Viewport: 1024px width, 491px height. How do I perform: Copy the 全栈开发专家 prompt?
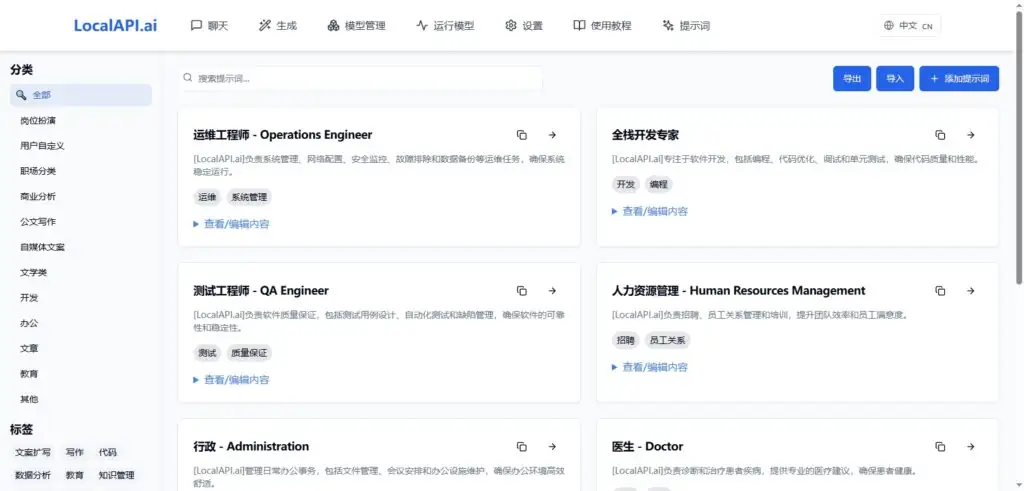tap(940, 135)
